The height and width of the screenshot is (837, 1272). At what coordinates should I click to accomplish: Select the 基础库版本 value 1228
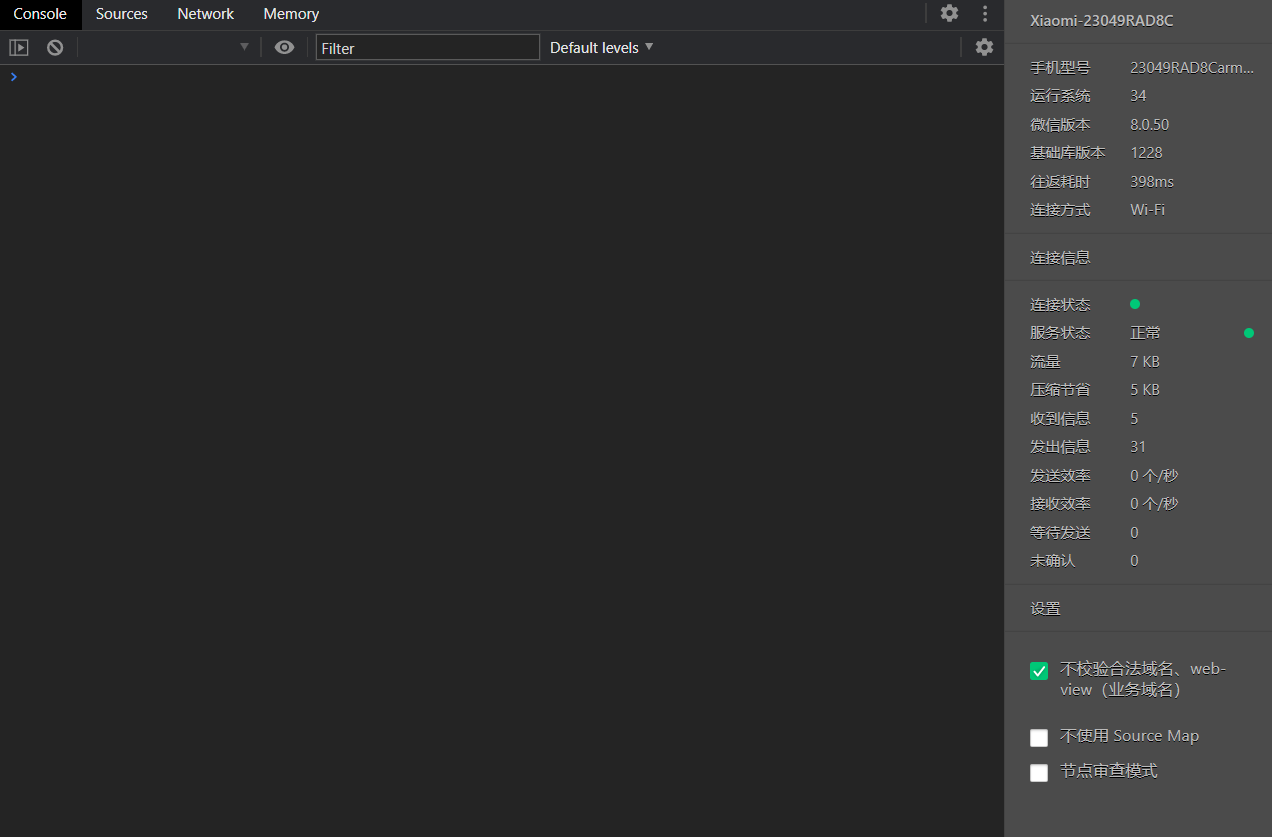(x=1146, y=152)
